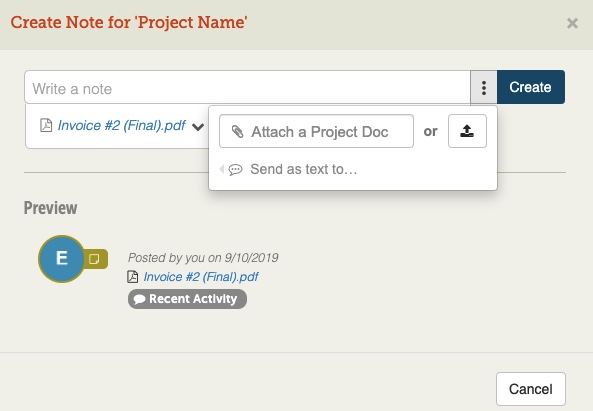Click the Cancel button

(531, 389)
